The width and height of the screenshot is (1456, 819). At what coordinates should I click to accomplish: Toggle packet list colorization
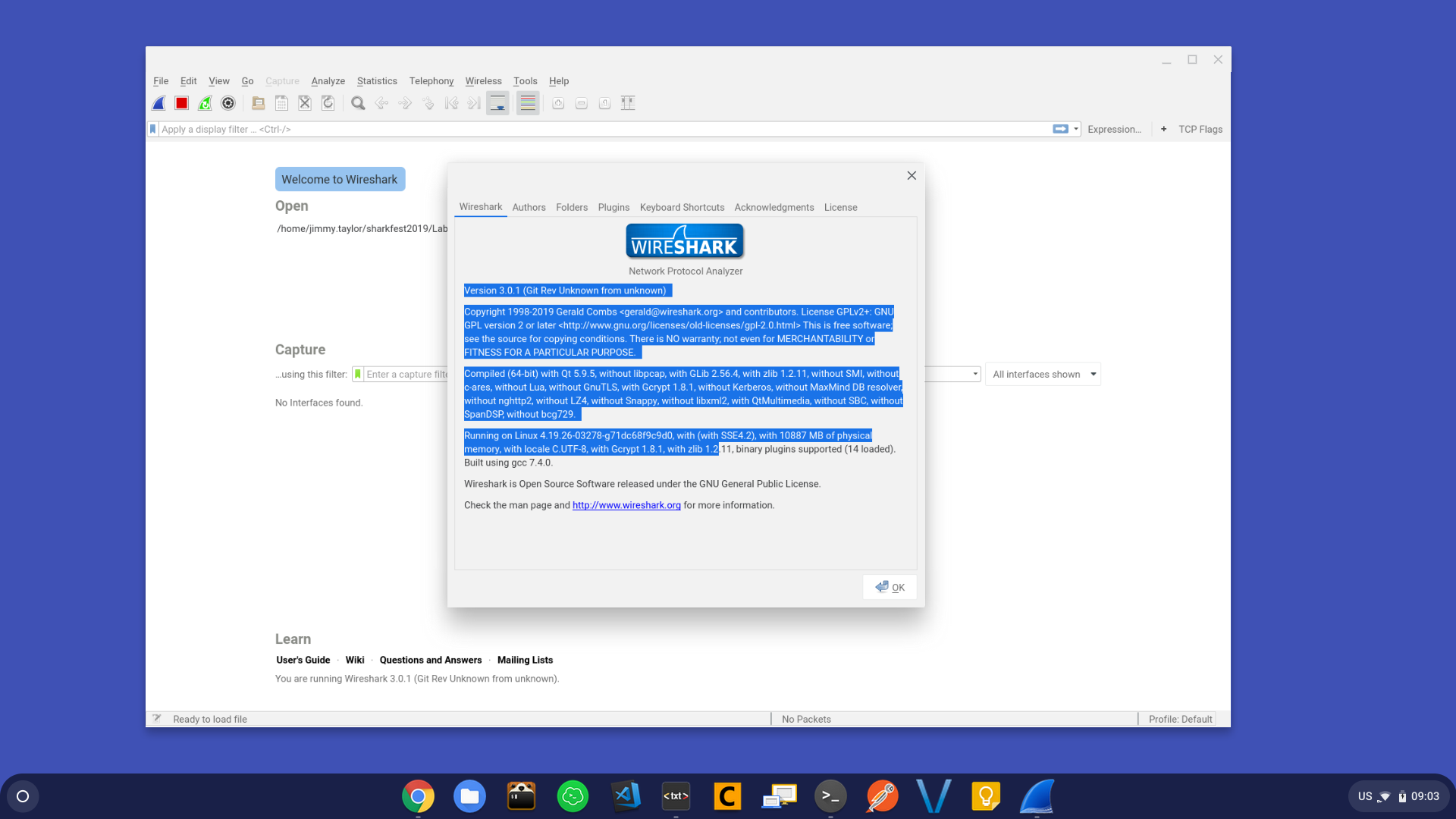528,103
